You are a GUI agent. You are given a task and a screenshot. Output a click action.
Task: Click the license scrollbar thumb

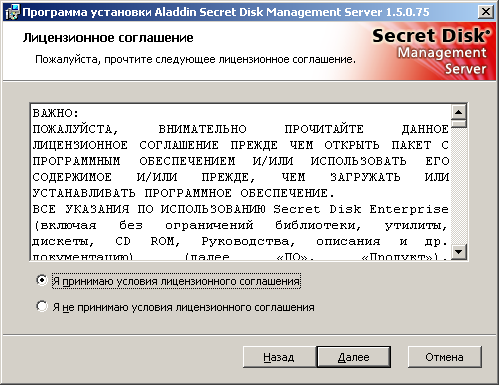pos(459,124)
